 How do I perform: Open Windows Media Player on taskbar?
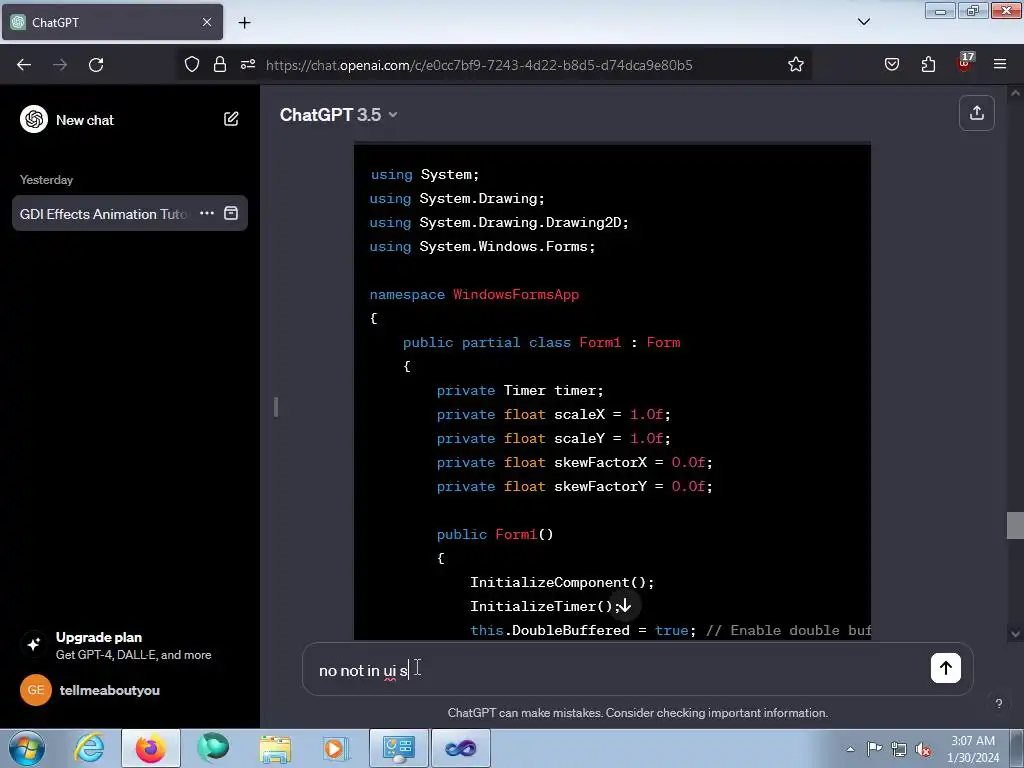[x=336, y=748]
